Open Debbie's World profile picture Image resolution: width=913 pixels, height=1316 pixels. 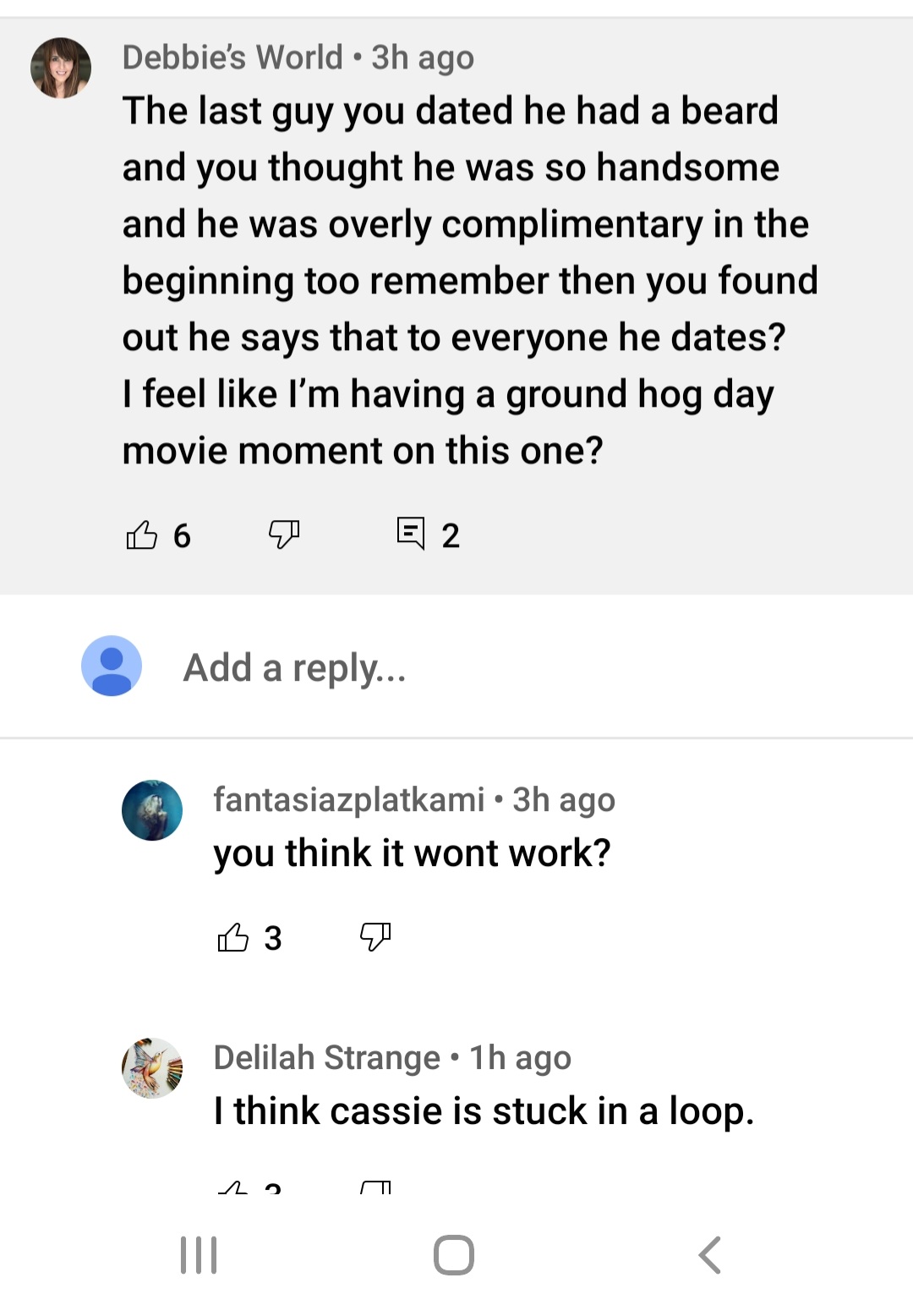61,68
